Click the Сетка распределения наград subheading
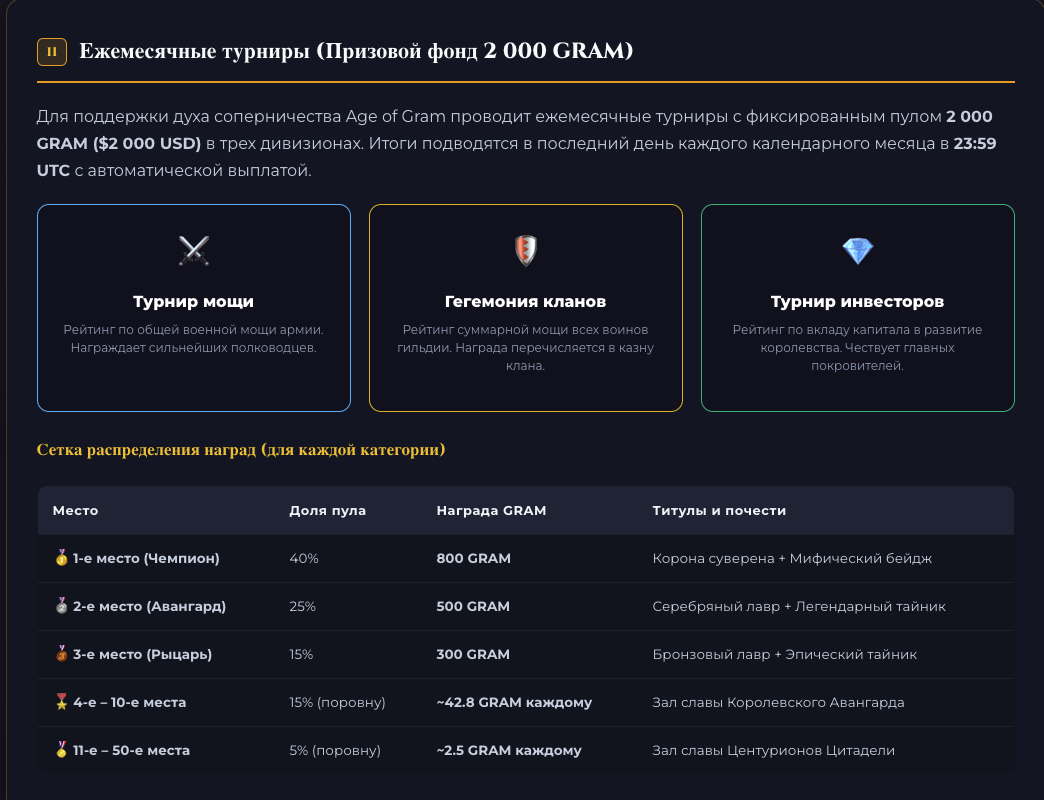Screen dimensions: 1044x800 click(x=241, y=450)
